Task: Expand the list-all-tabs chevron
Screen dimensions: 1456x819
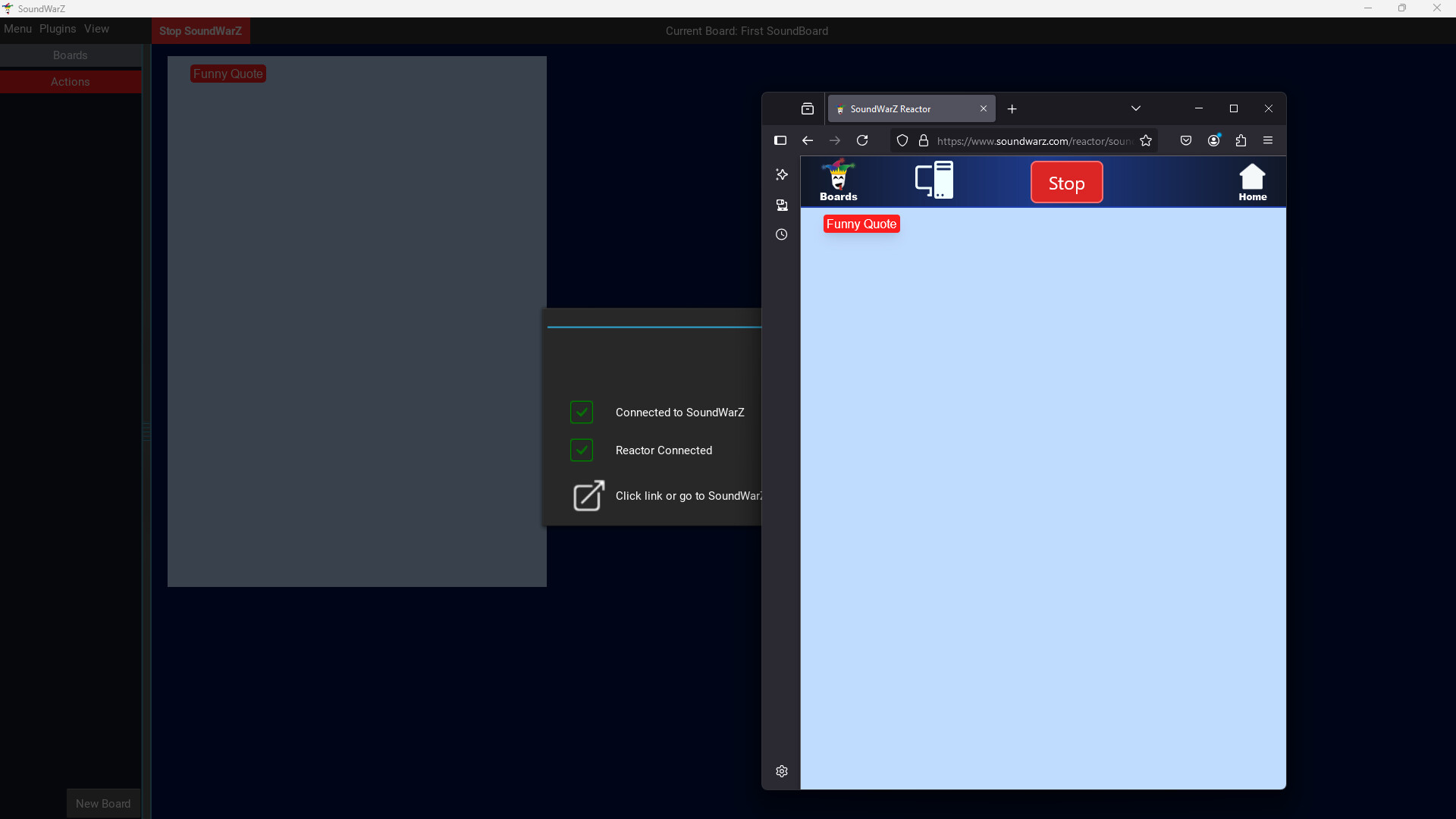Action: 1136,108
